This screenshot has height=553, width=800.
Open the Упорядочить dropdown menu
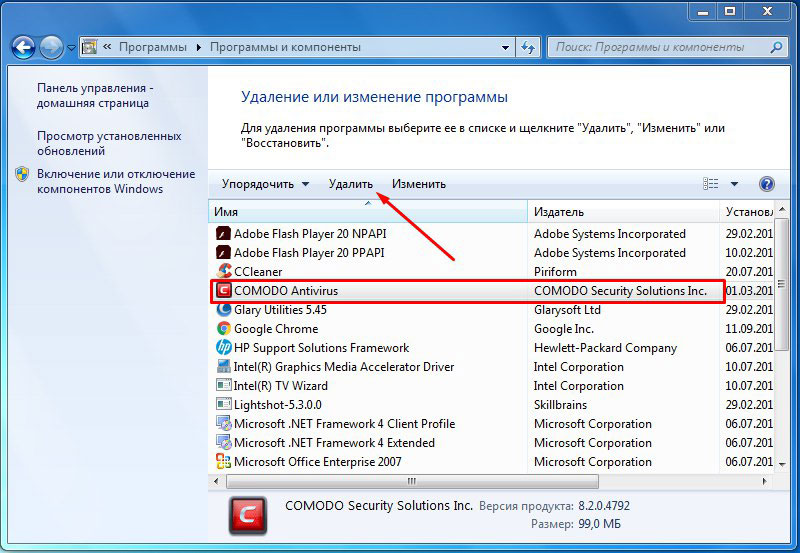(265, 184)
